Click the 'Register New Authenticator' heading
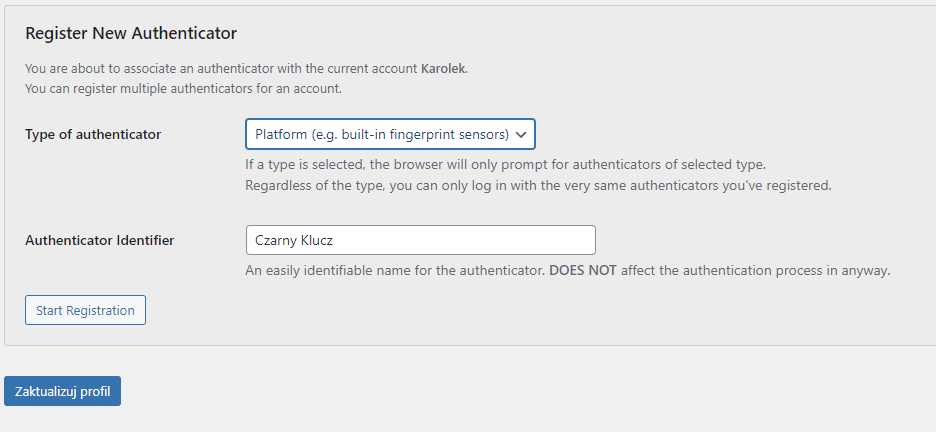 coord(131,33)
